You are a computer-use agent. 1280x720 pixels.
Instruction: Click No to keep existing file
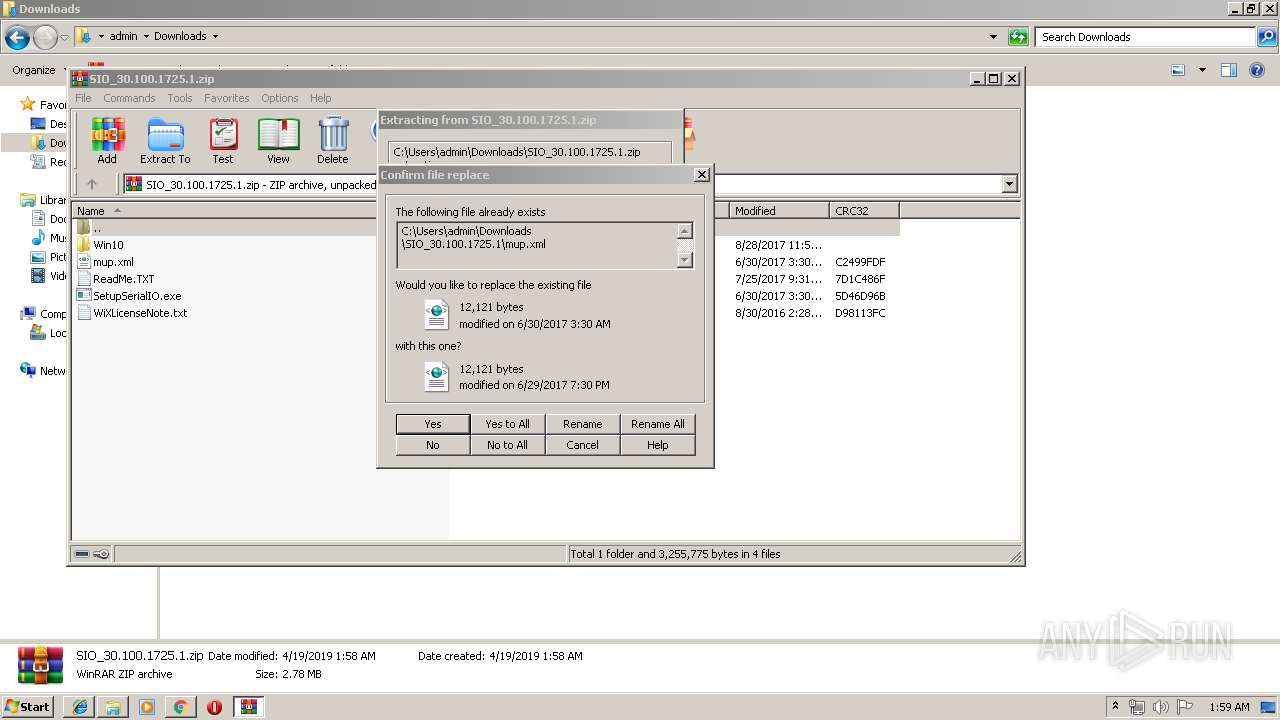click(x=433, y=445)
